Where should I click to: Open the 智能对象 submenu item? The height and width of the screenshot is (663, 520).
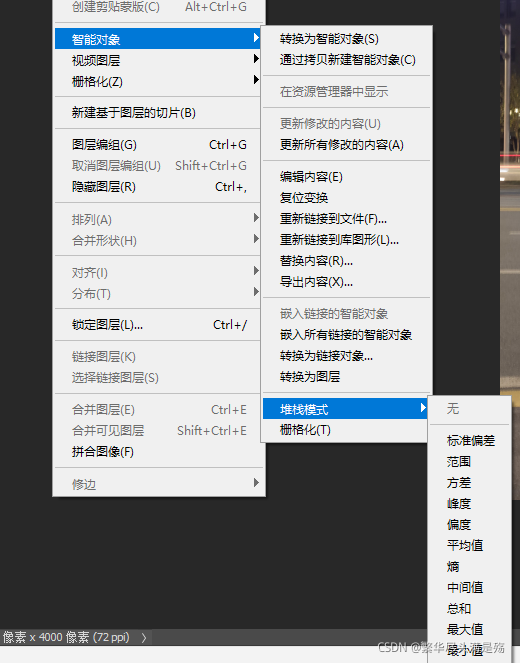[x=158, y=39]
